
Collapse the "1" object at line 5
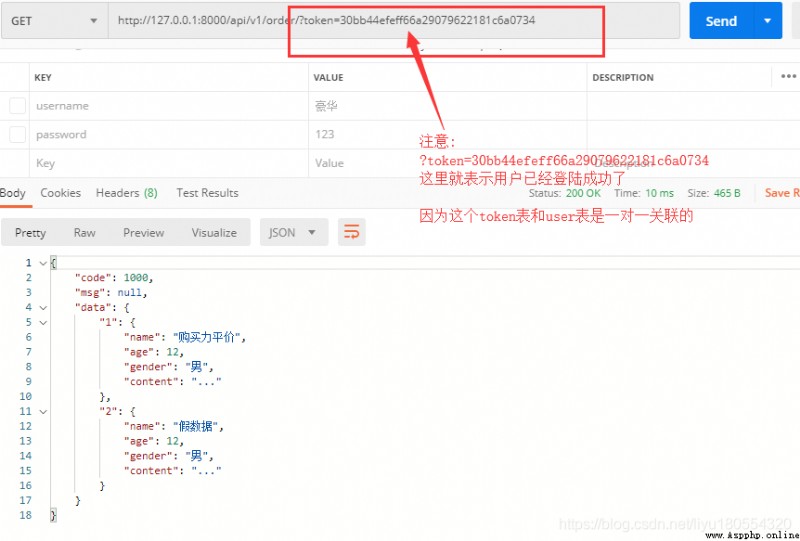pos(43,323)
